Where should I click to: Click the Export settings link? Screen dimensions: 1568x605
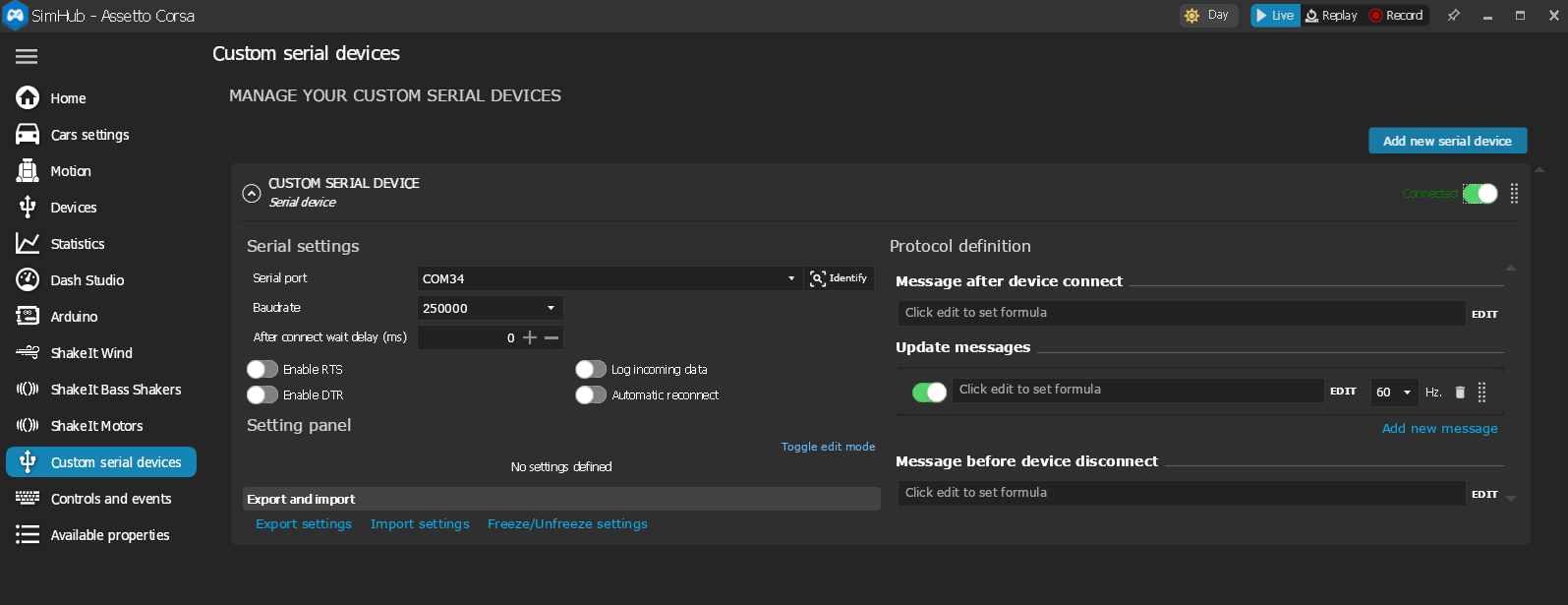pos(304,524)
